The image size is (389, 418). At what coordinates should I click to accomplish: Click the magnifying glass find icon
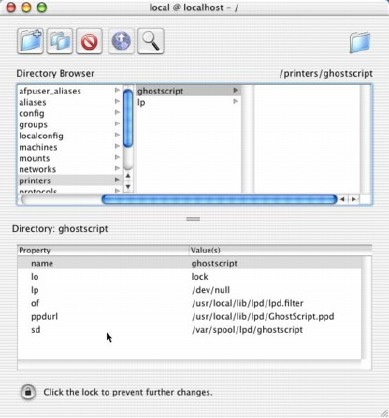(x=150, y=41)
